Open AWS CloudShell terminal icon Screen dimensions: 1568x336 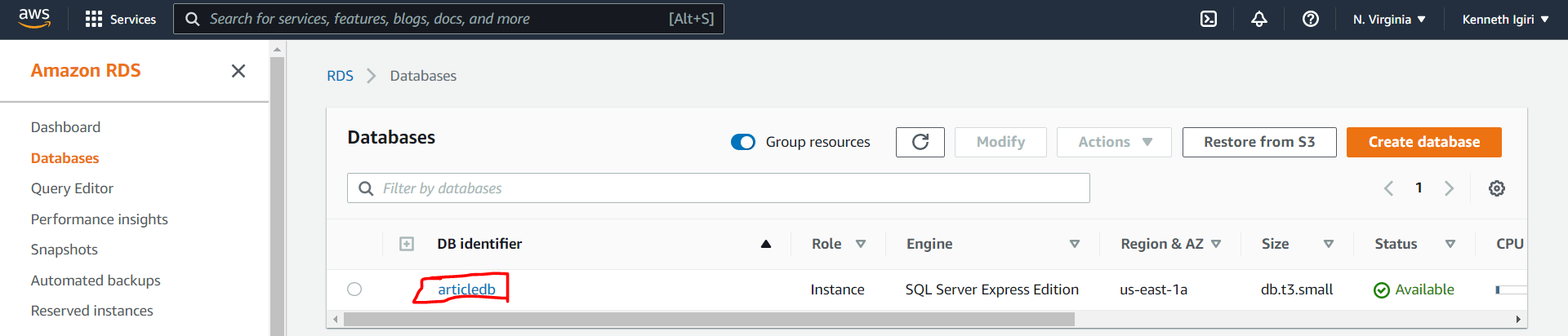(x=1209, y=19)
